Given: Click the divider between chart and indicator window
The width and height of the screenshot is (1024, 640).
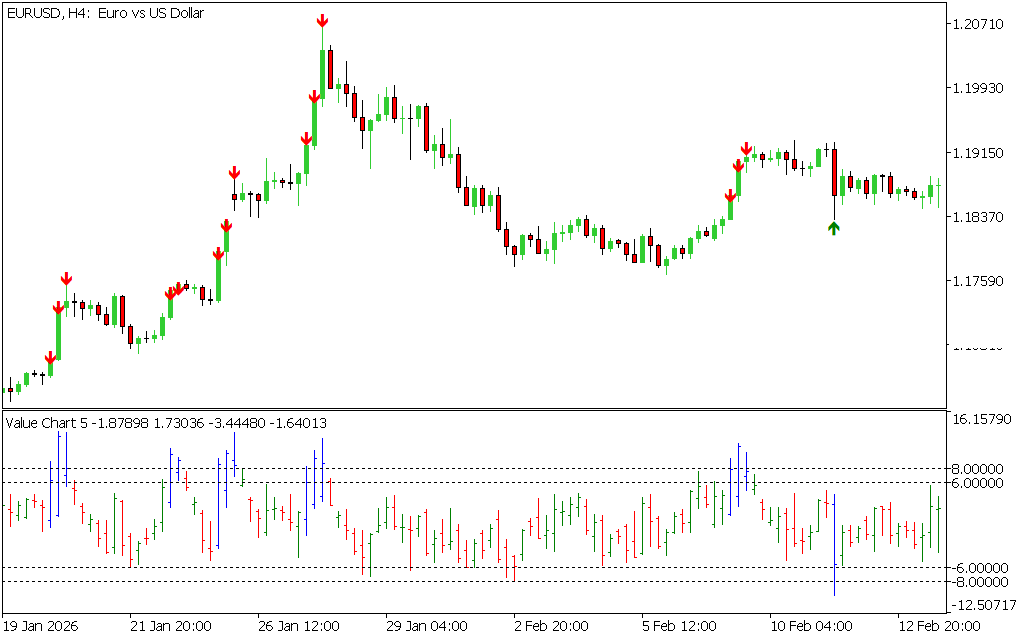Looking at the screenshot, I should point(474,409).
